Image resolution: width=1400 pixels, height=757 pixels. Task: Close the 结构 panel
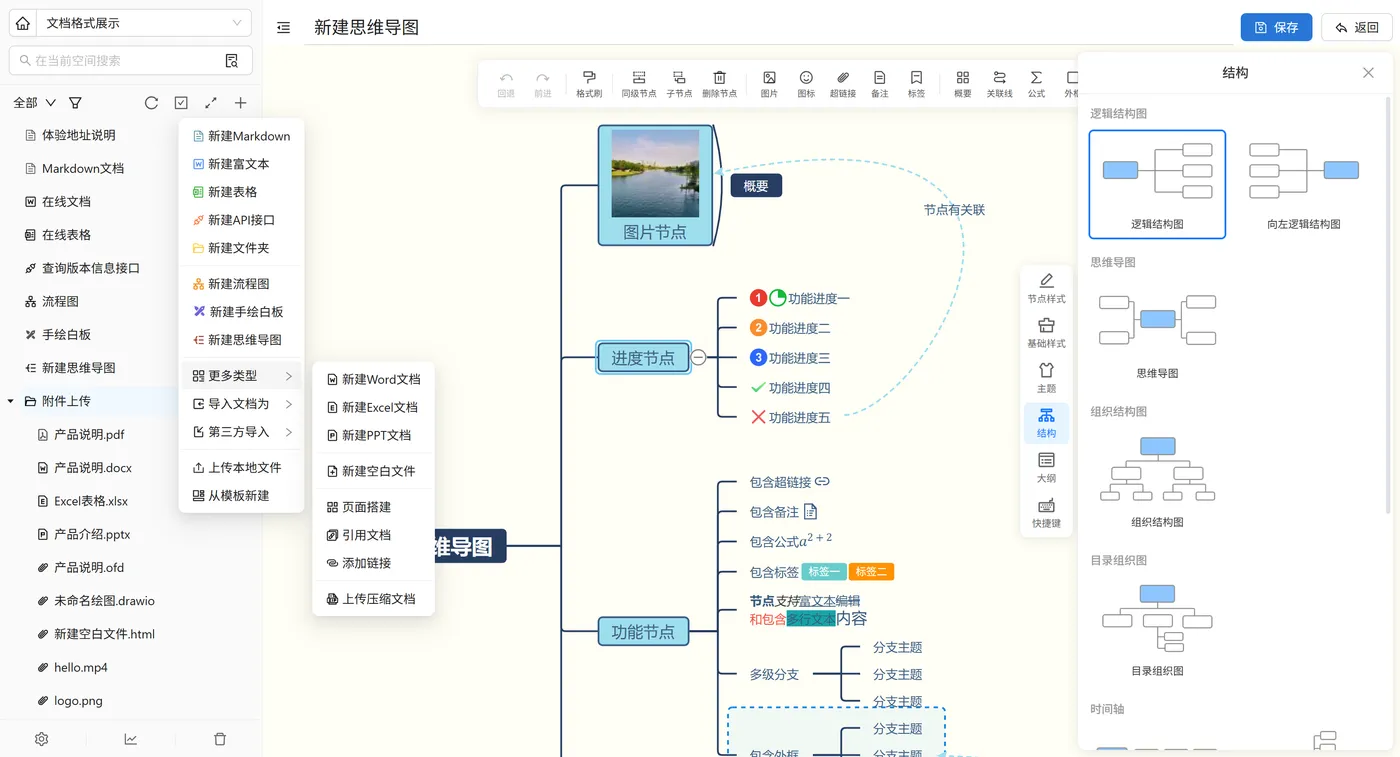click(x=1368, y=73)
